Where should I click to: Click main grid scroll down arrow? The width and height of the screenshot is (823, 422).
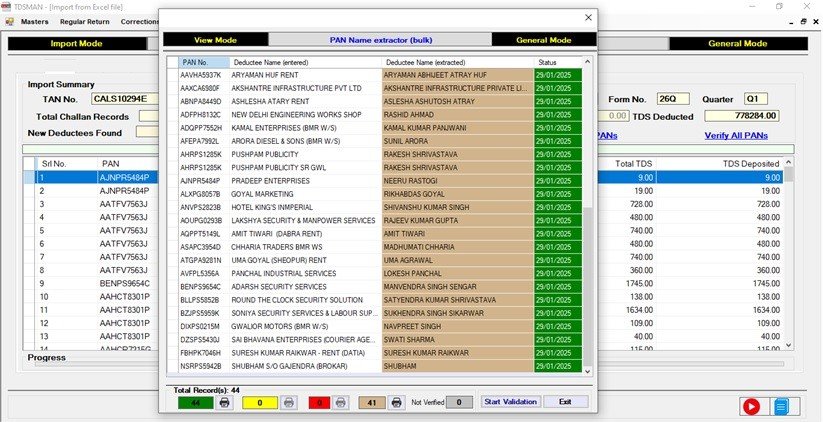click(x=788, y=345)
